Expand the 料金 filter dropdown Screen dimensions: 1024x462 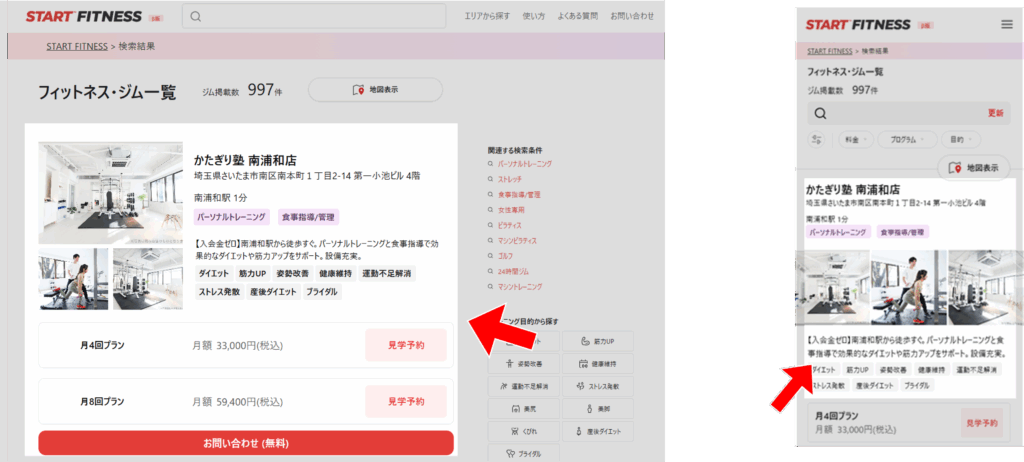pos(856,140)
